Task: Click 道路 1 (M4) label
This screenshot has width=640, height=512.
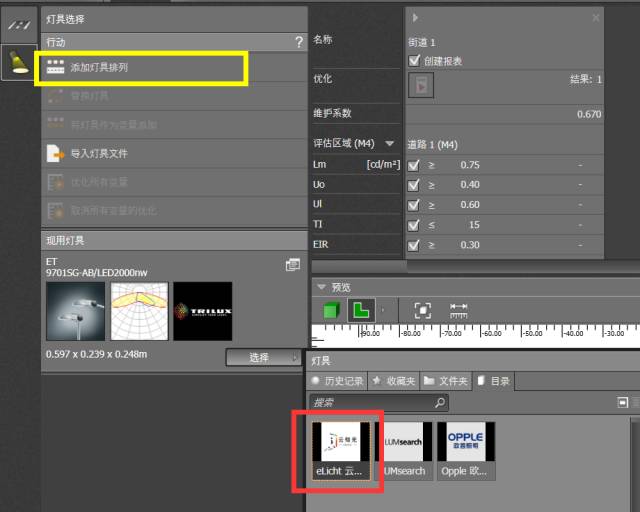Action: coord(433,145)
